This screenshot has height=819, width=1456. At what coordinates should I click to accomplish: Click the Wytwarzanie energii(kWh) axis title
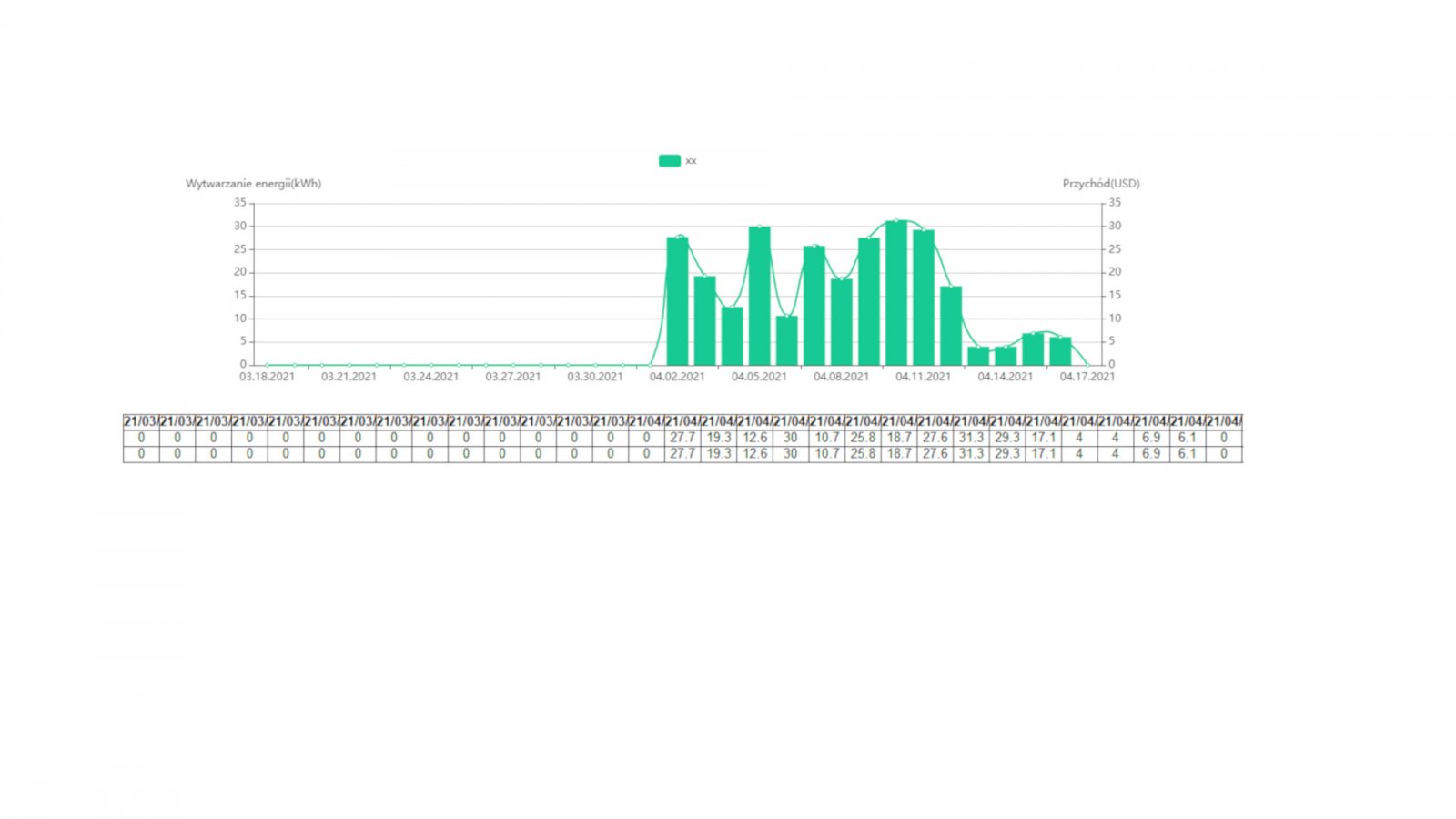point(253,184)
